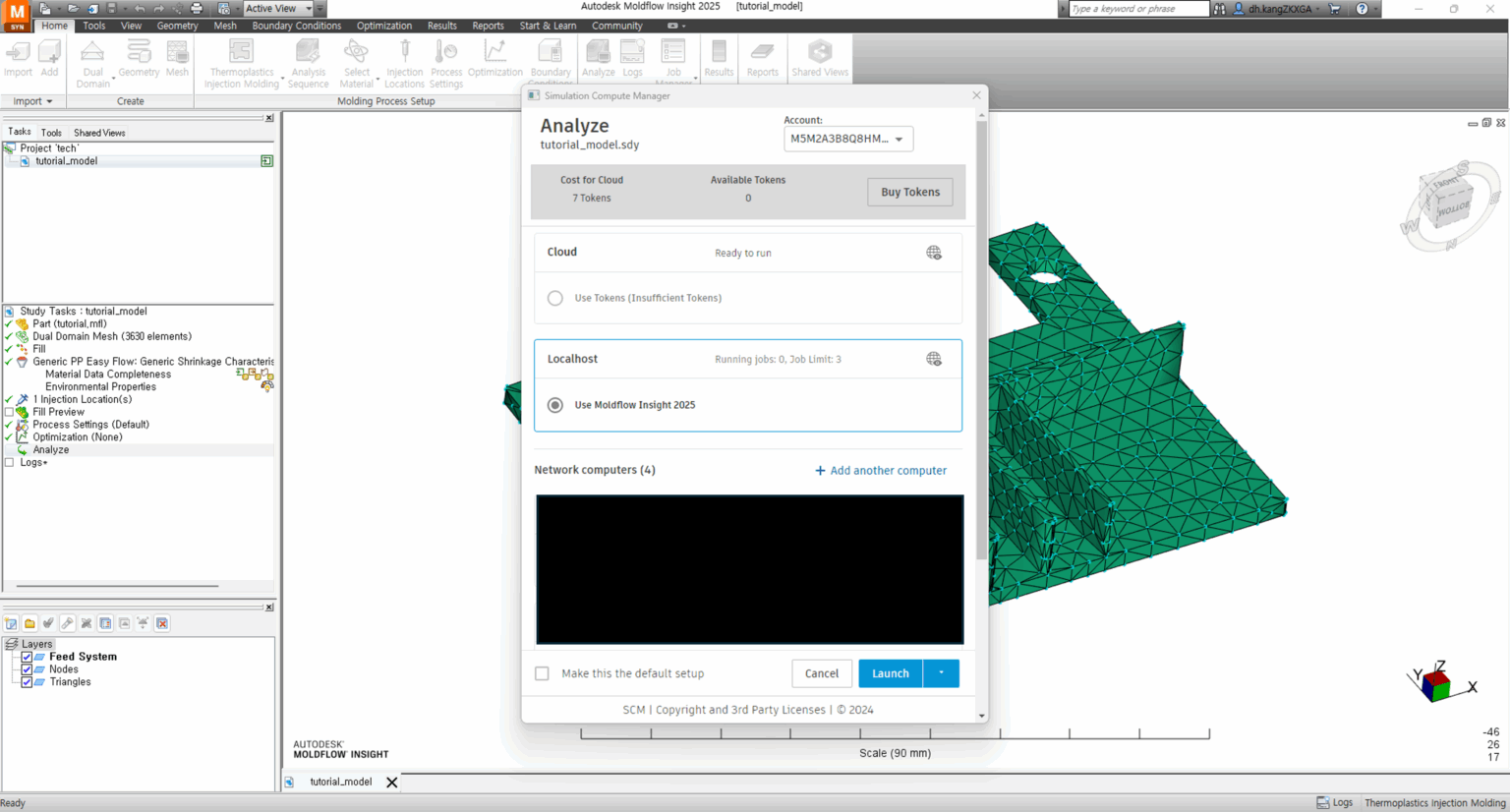Click the Cloud section globe icon
This screenshot has height=812, width=1510.
pos(934,253)
